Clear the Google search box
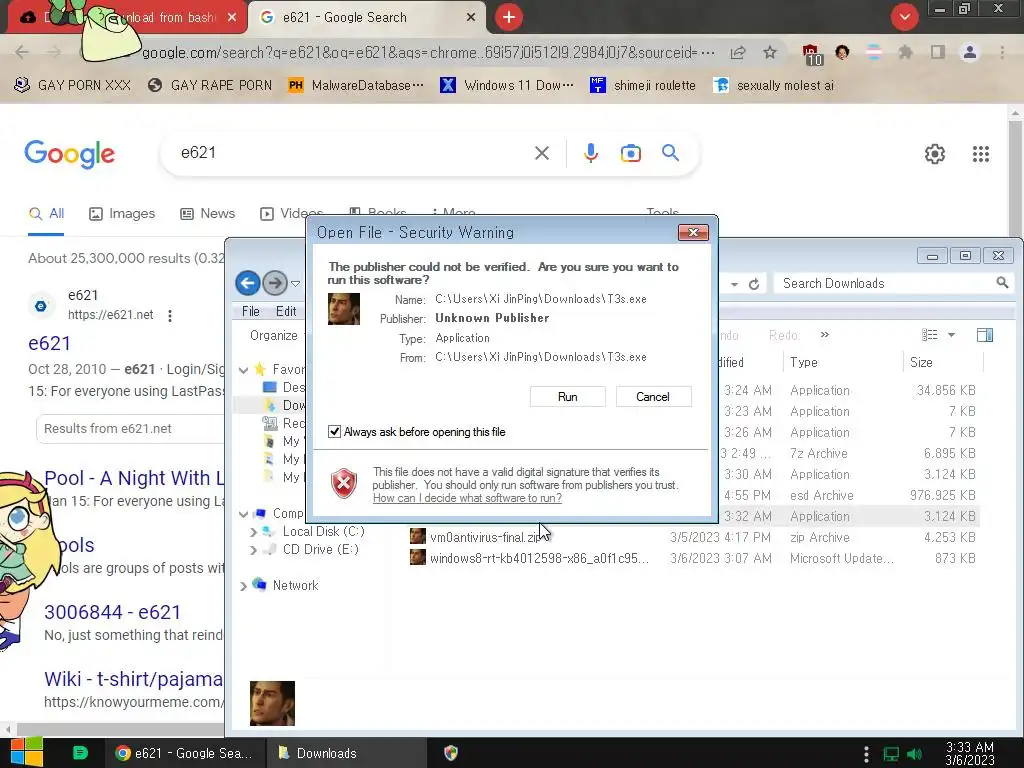 click(541, 153)
